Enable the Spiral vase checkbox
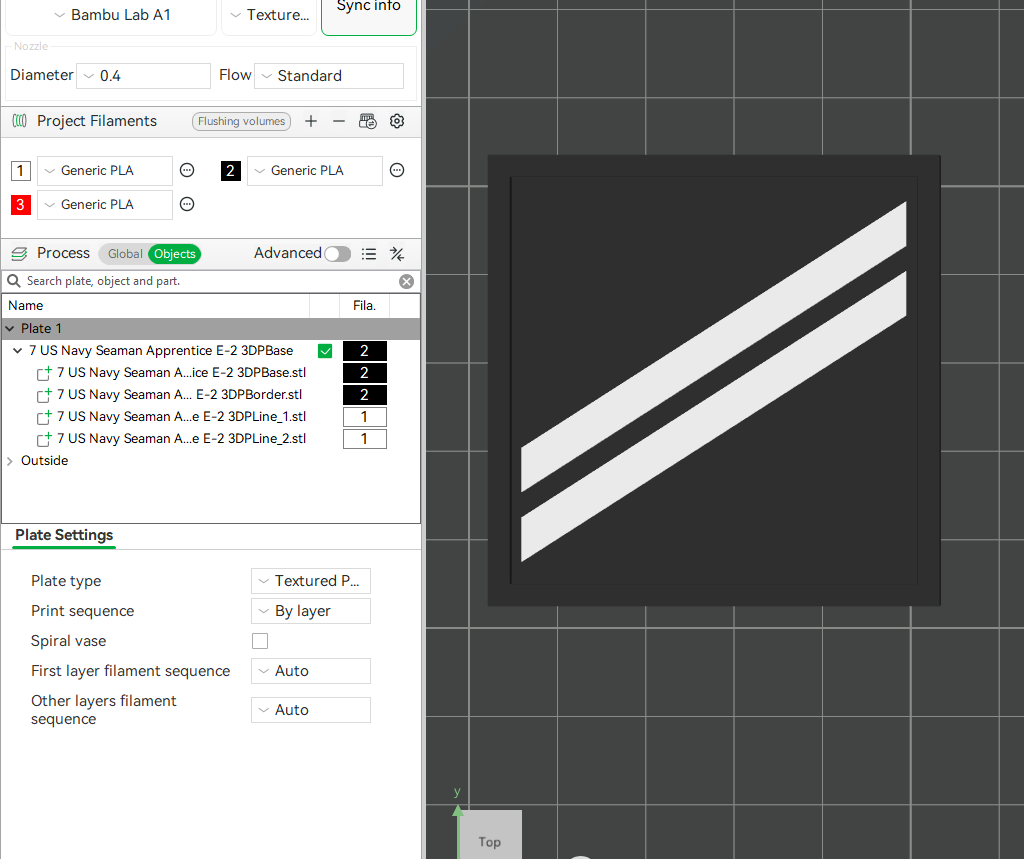Screen dimensions: 1024x859 click(260, 641)
